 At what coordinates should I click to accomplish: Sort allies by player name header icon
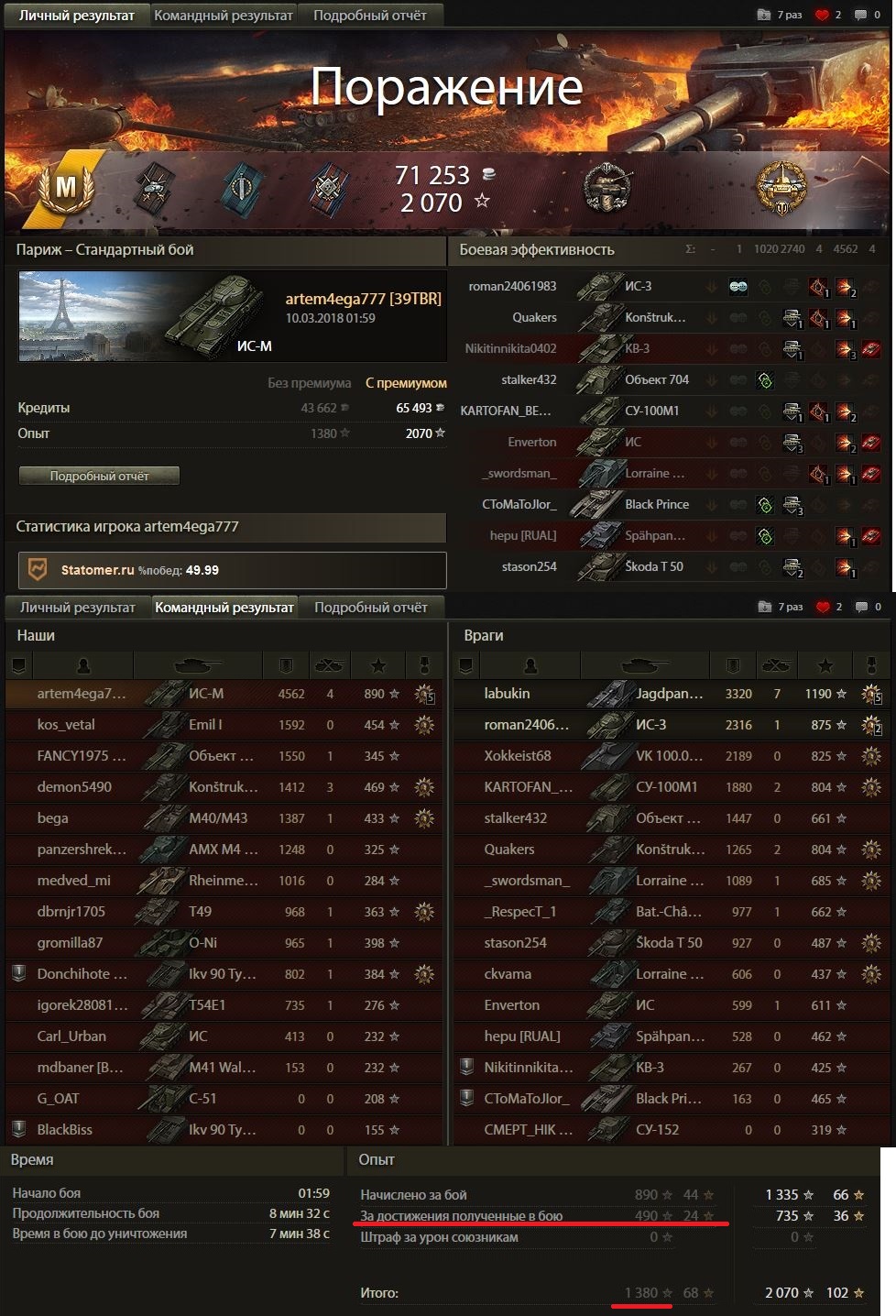[x=83, y=665]
